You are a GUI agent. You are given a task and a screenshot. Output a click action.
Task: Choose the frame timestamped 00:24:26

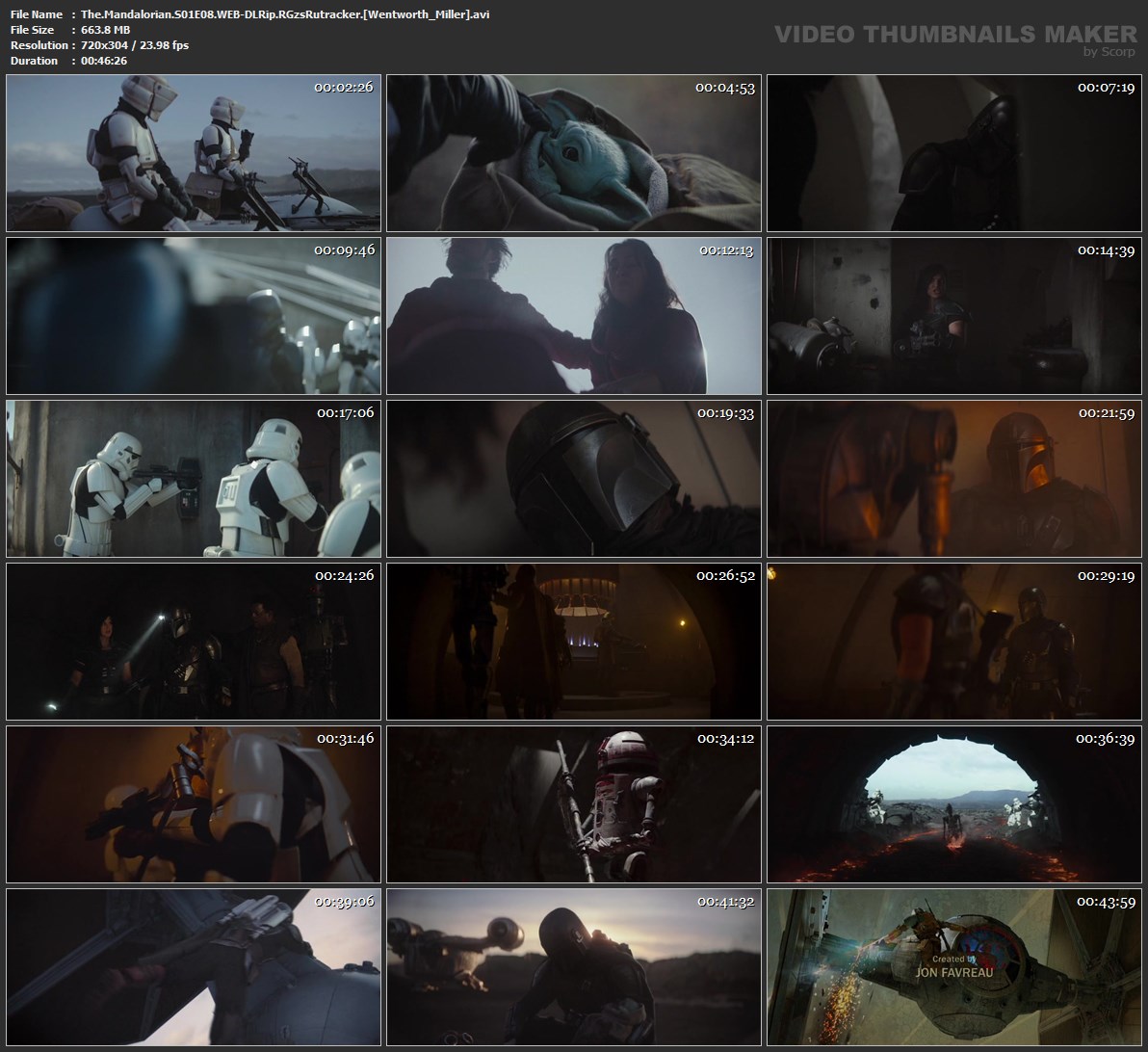pos(194,641)
